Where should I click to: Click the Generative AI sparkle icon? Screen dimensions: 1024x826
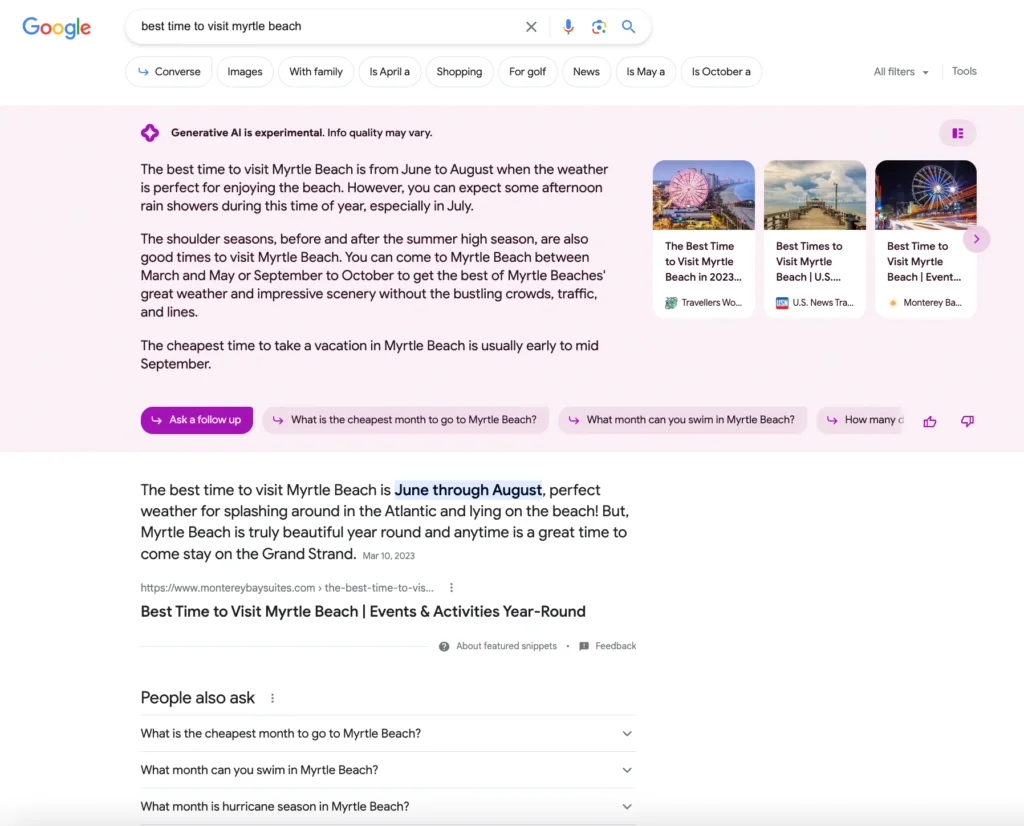tap(150, 132)
